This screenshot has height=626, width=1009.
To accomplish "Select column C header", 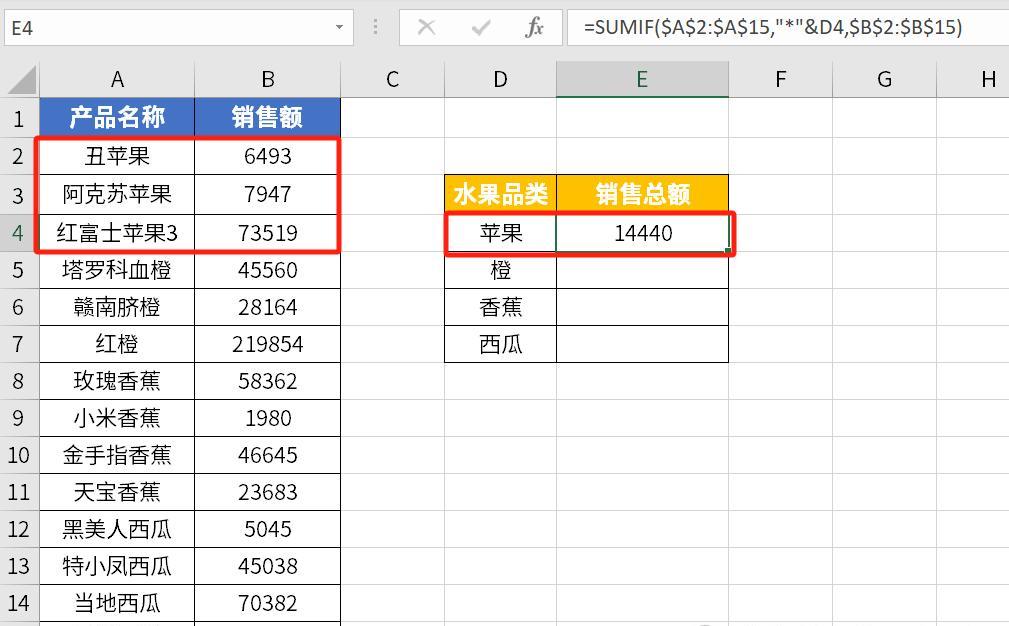I will [392, 79].
